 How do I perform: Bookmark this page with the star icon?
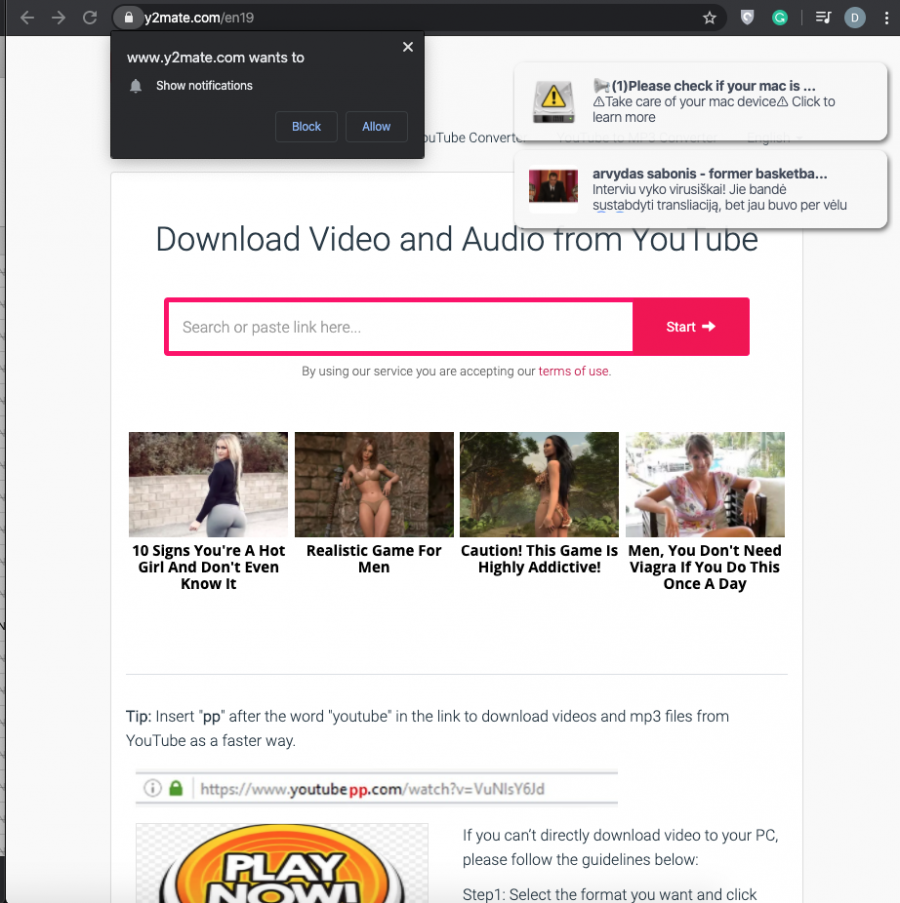[x=709, y=18]
